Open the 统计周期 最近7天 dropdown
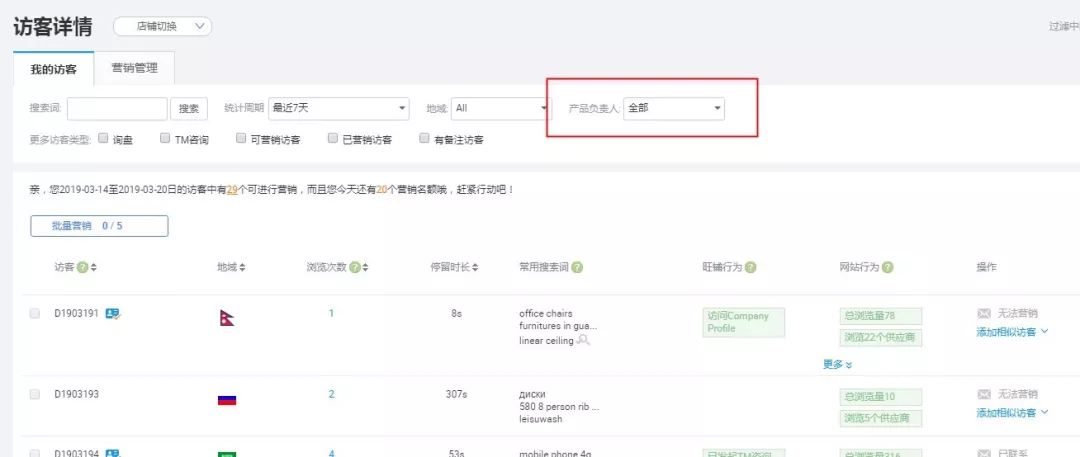The image size is (1080, 457). [338, 108]
